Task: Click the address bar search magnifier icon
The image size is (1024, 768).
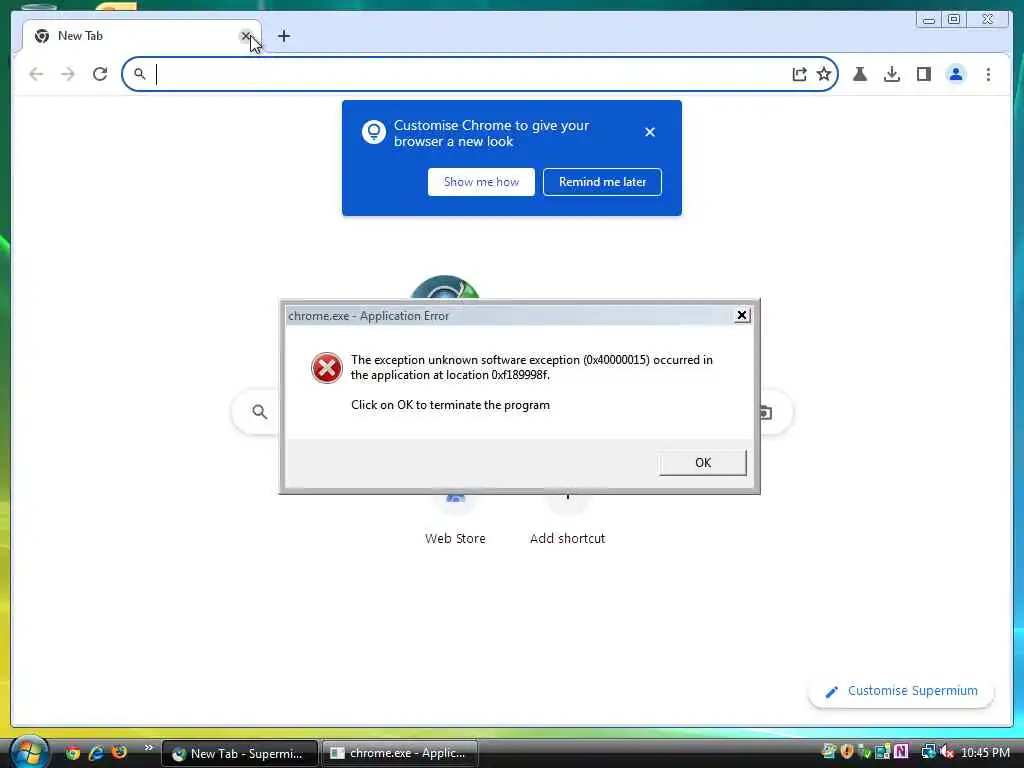Action: [139, 74]
